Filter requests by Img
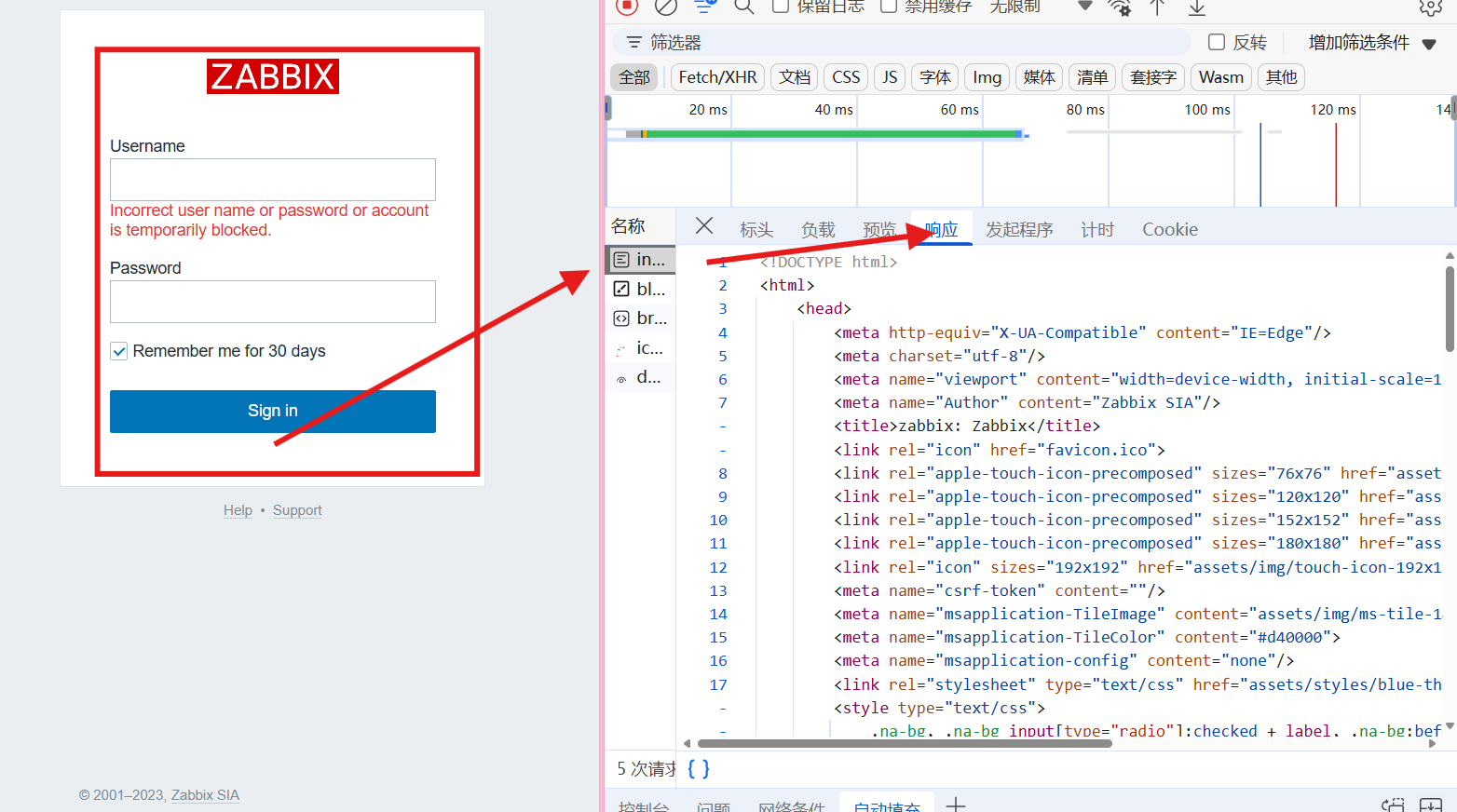The height and width of the screenshot is (812, 1457). pos(987,77)
